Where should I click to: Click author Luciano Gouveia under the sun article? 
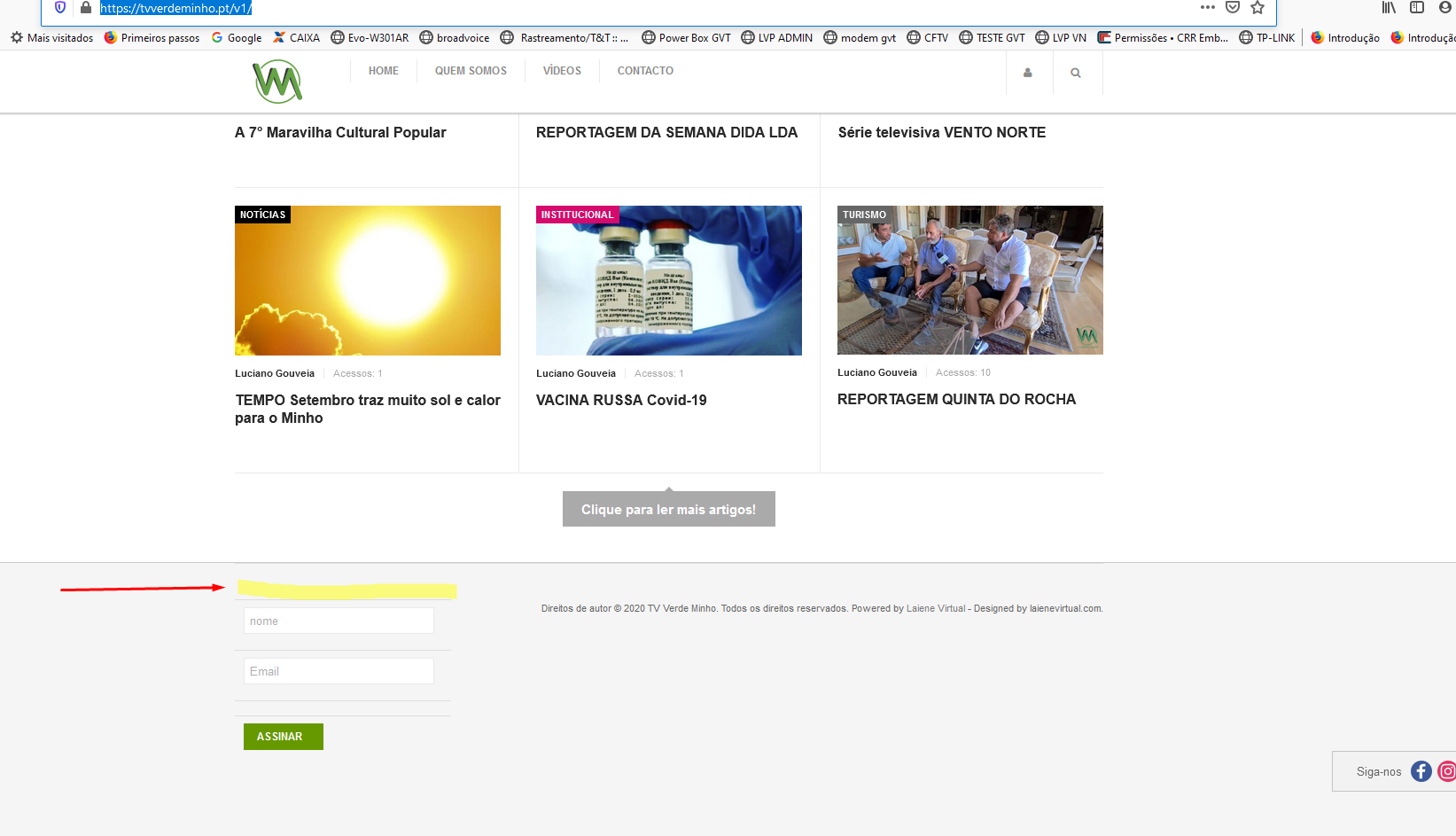(x=275, y=373)
